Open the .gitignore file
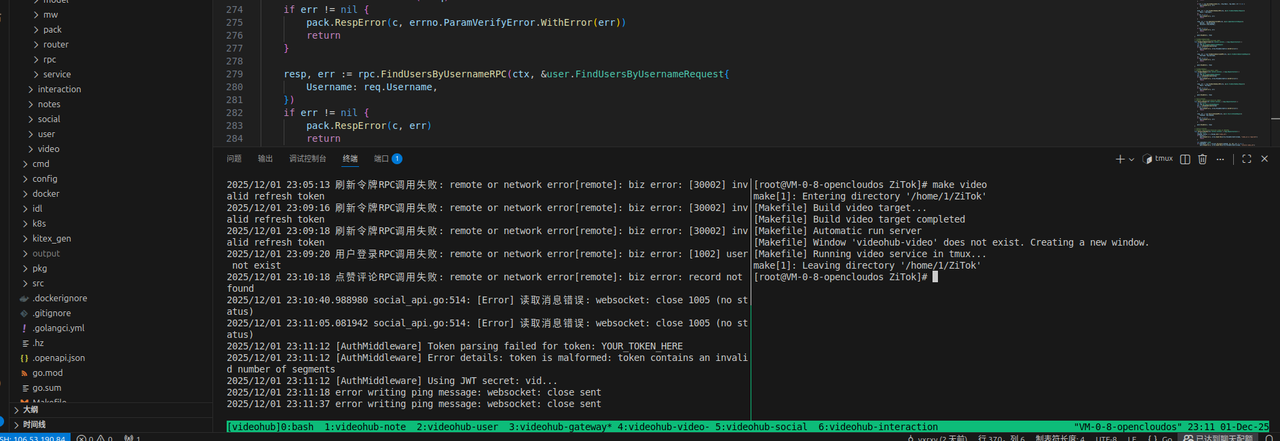1280x441 pixels. point(51,313)
